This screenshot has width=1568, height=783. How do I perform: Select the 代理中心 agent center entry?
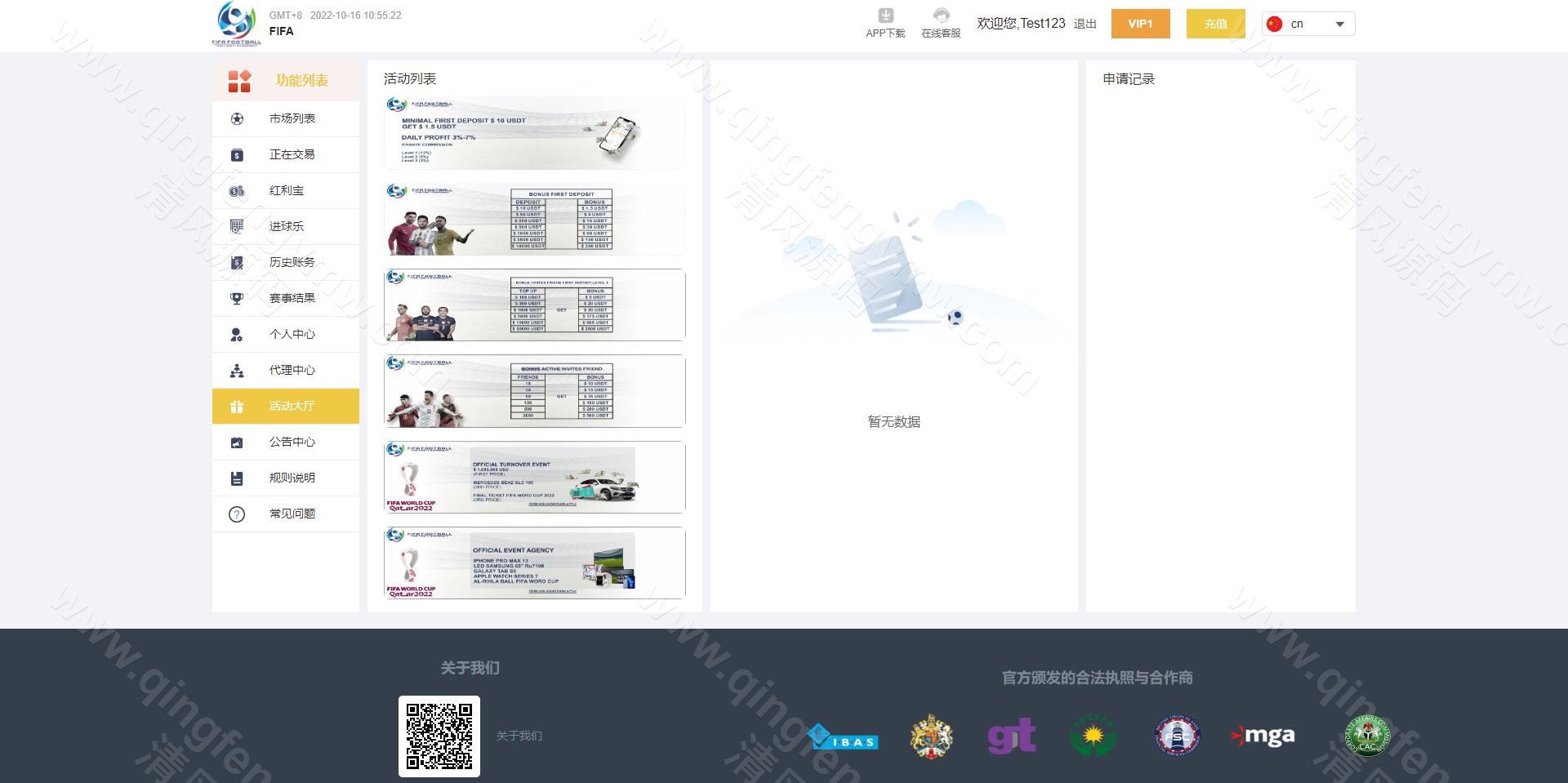(236, 370)
